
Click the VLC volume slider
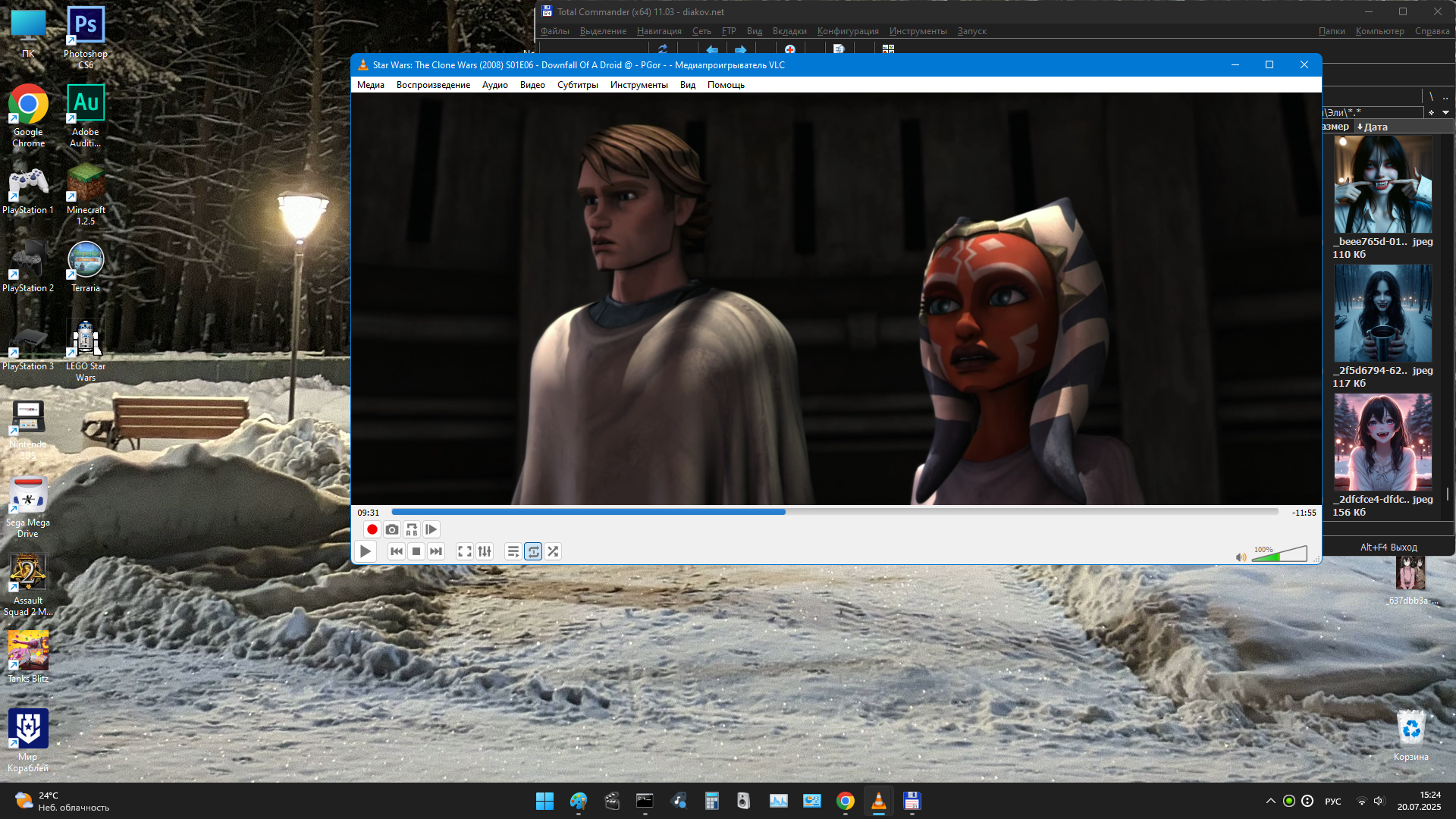tap(1279, 556)
